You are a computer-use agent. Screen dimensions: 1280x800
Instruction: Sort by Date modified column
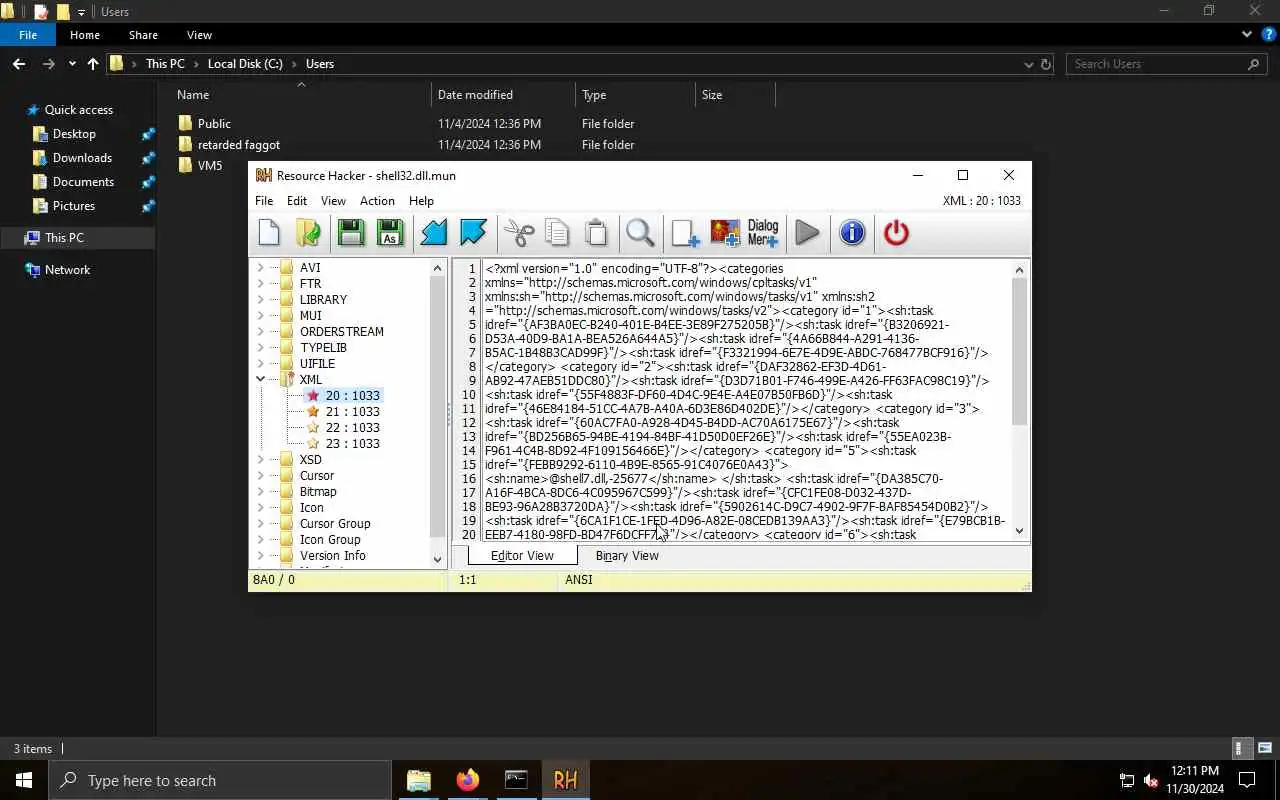click(x=475, y=95)
